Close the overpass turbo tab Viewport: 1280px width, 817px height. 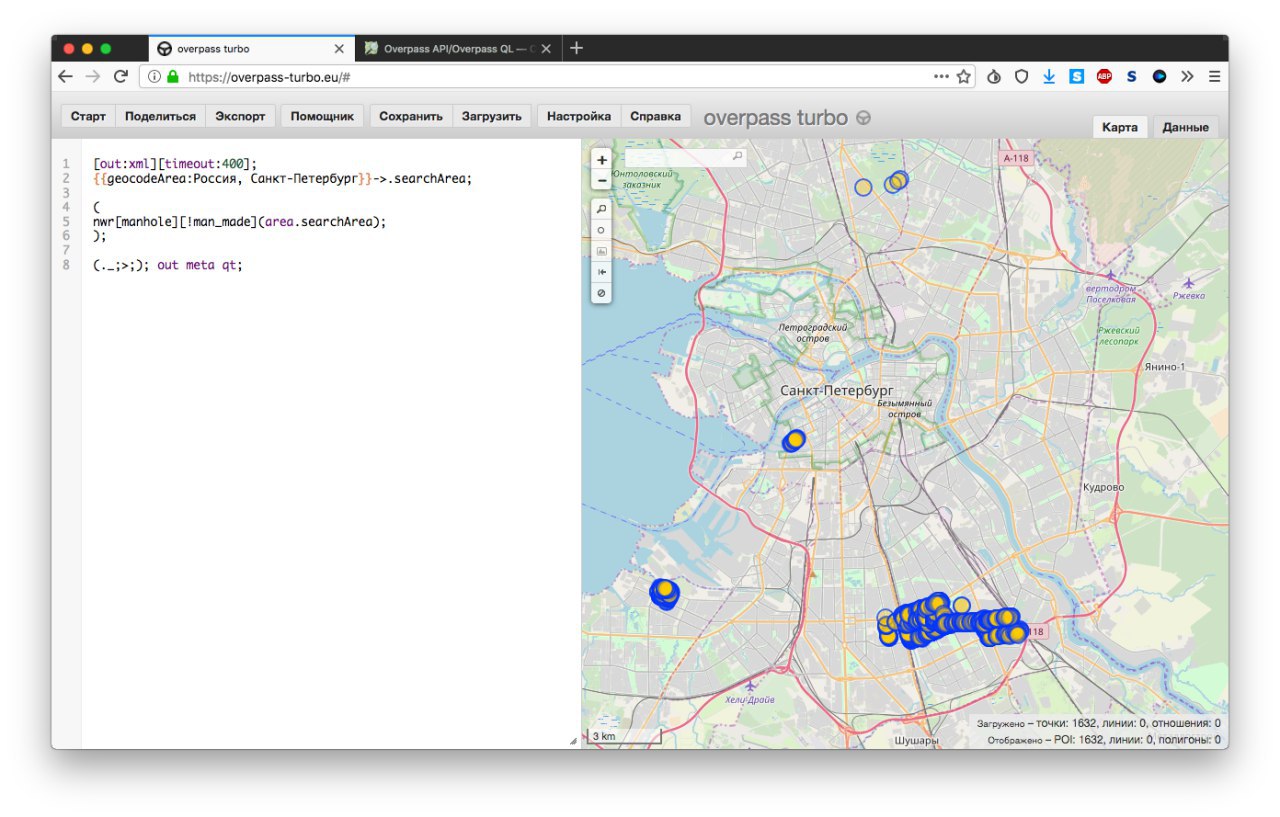[339, 48]
